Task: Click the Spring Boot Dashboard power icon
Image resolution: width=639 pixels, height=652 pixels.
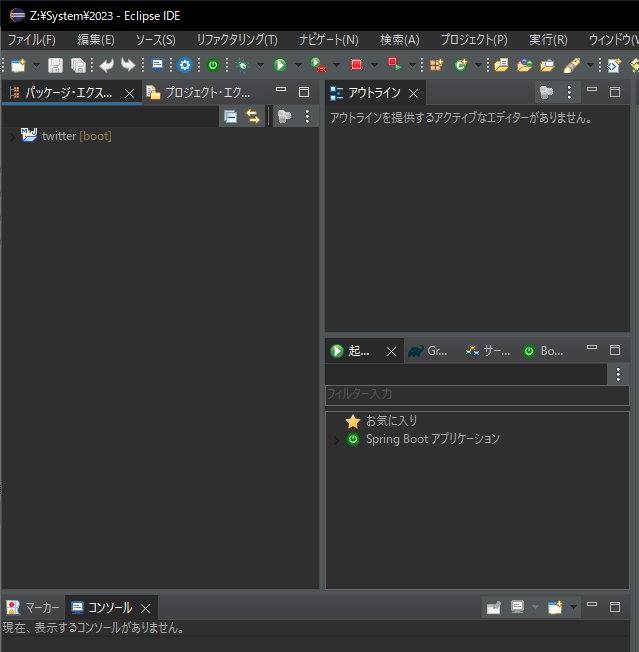Action: click(213, 65)
